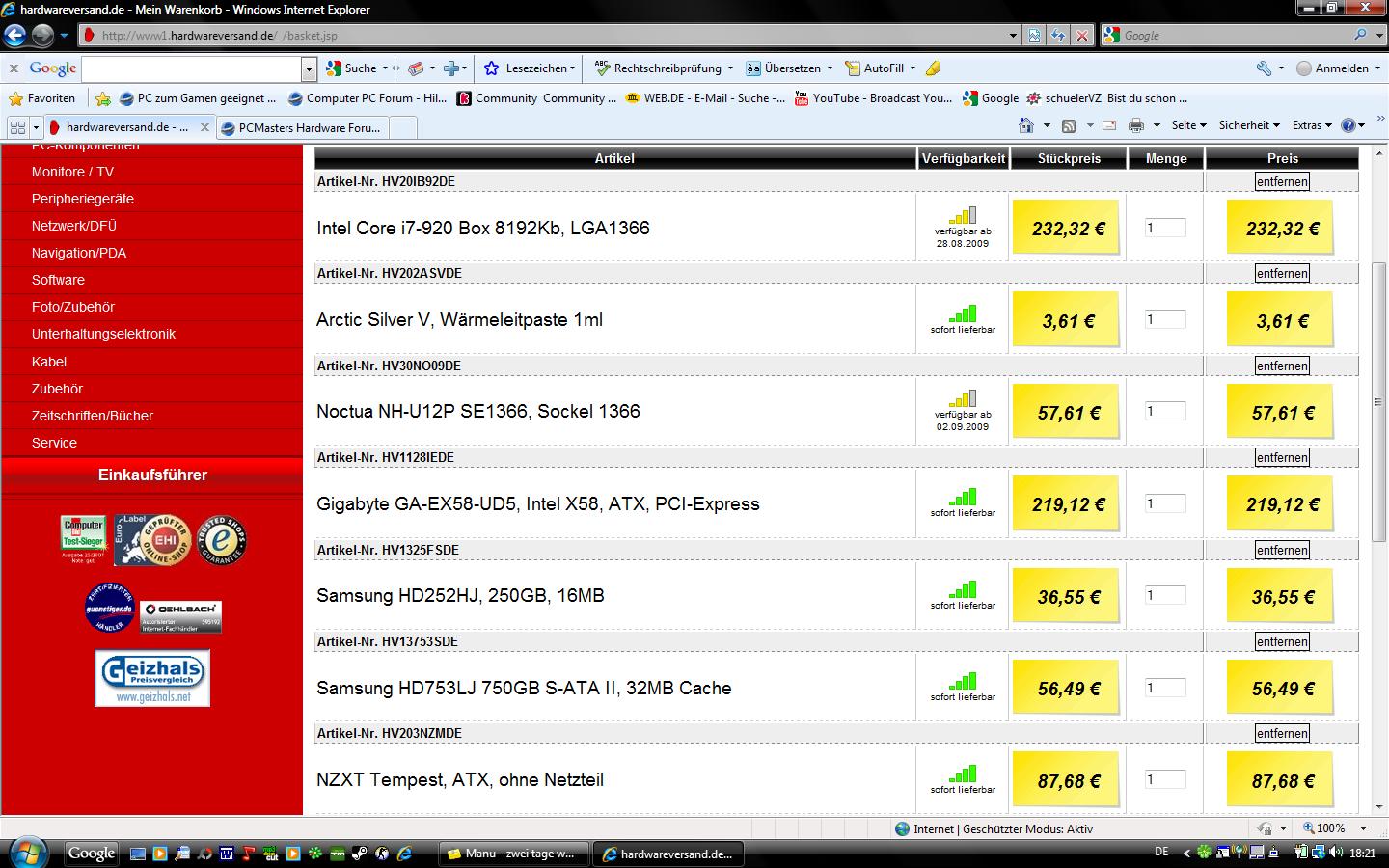Open favorite 'schuelerVZ'

[x=1106, y=98]
